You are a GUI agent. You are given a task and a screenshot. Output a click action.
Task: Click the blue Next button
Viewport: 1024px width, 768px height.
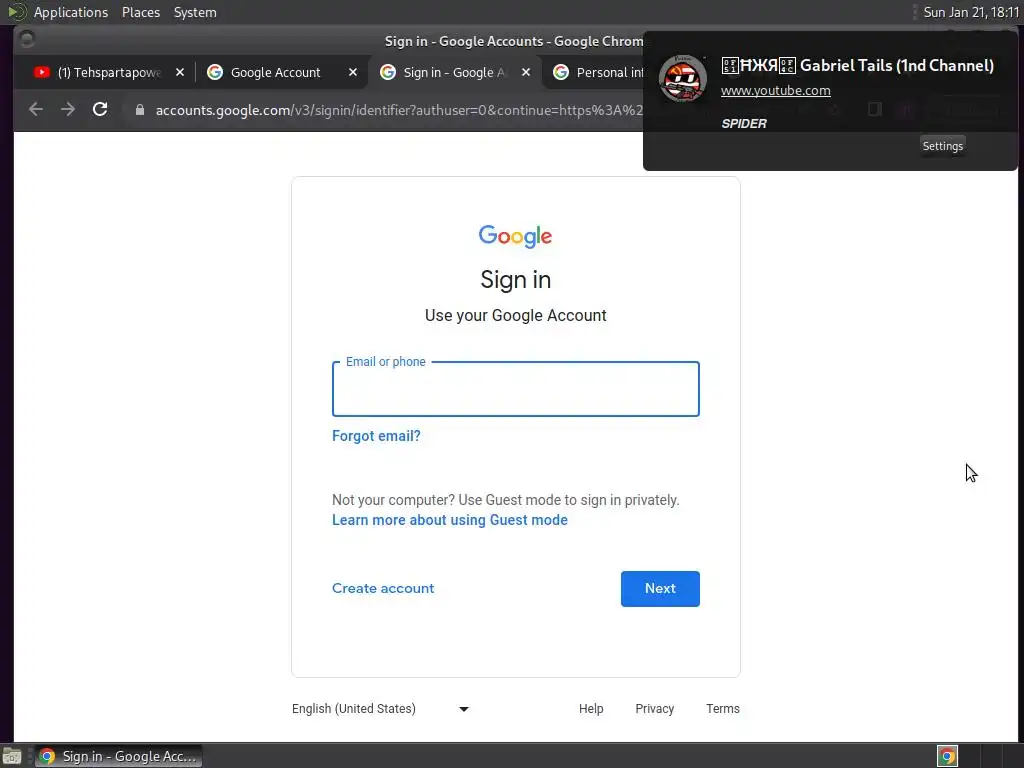(660, 589)
